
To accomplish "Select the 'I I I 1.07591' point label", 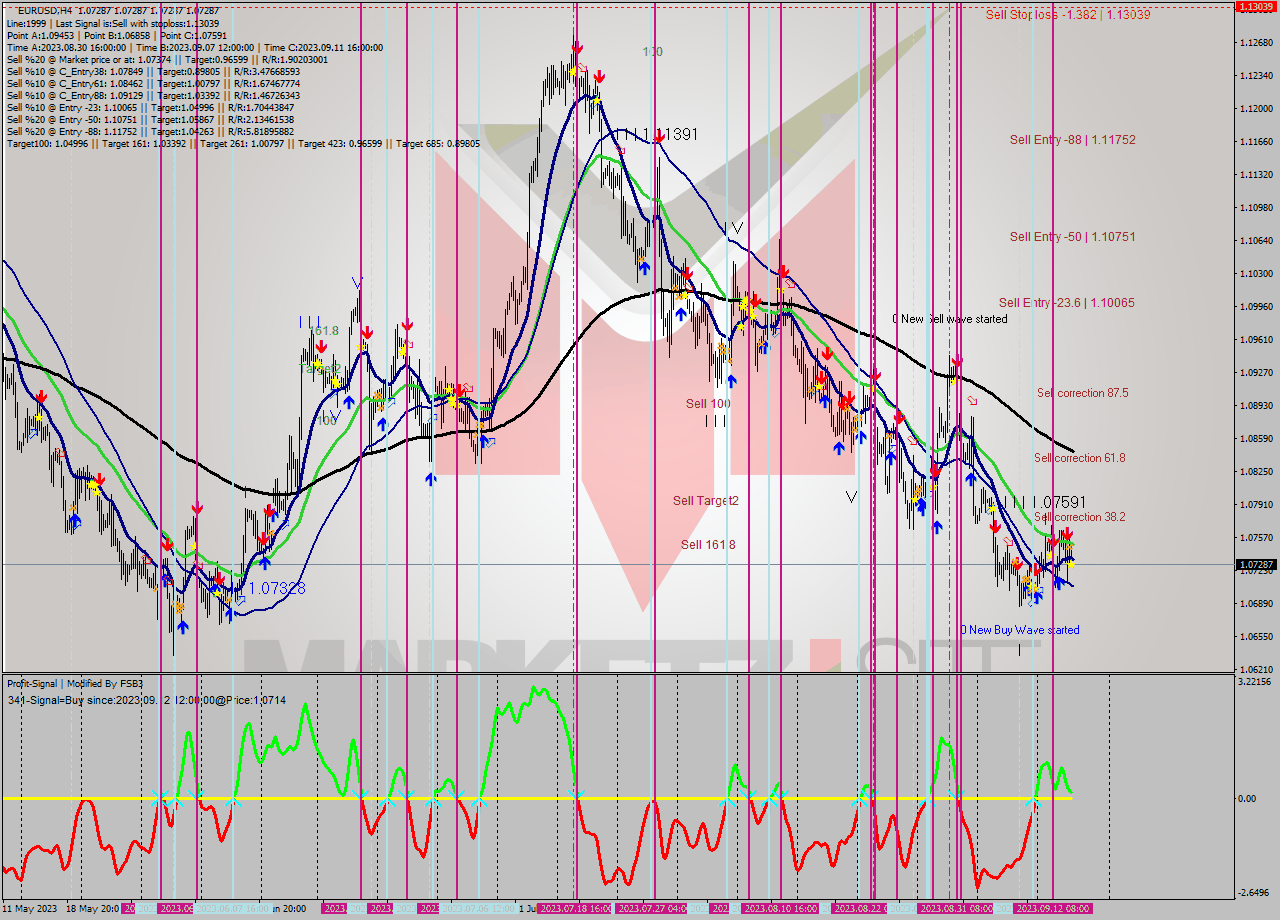I will coord(1044,502).
